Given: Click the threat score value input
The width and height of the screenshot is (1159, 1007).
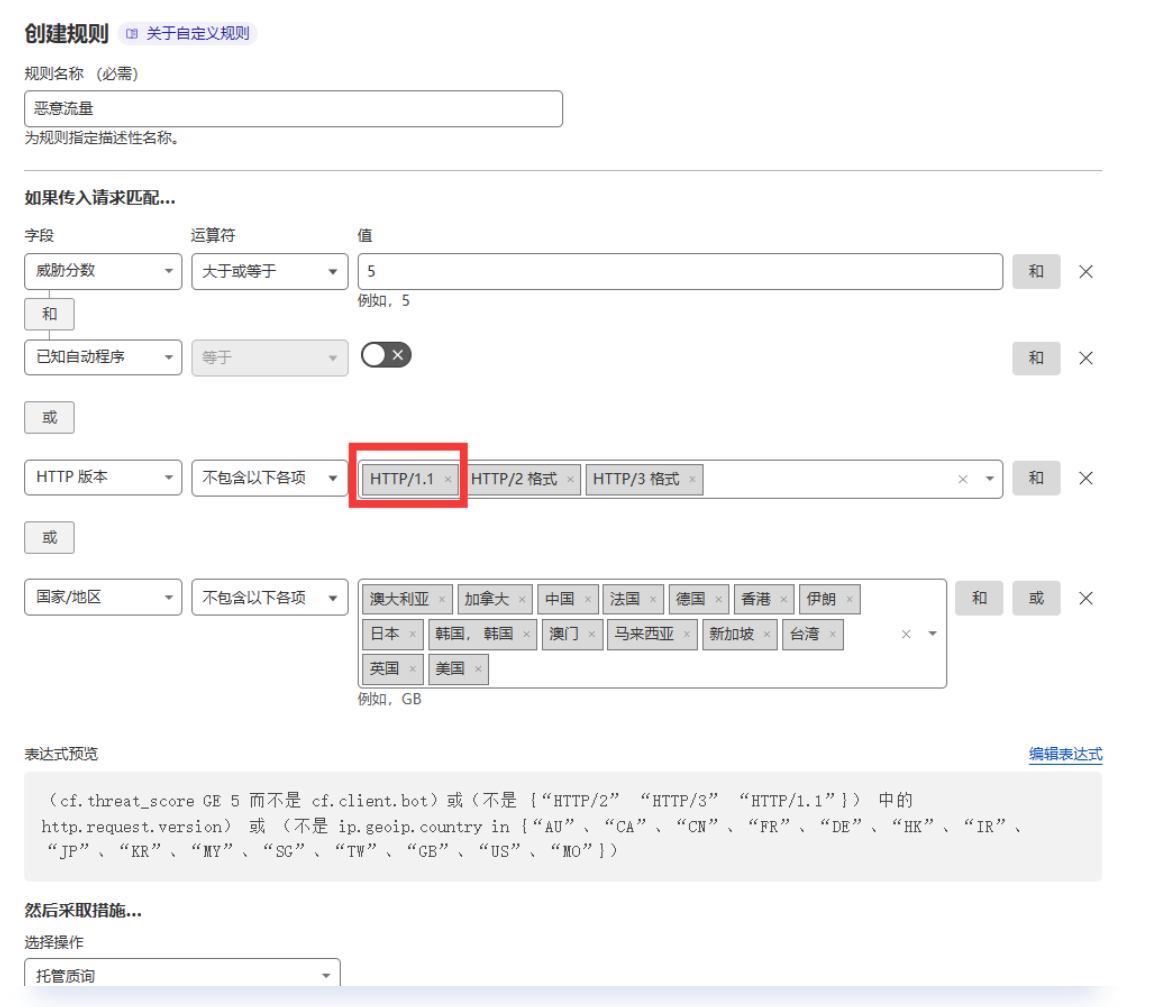Looking at the screenshot, I should (x=680, y=271).
